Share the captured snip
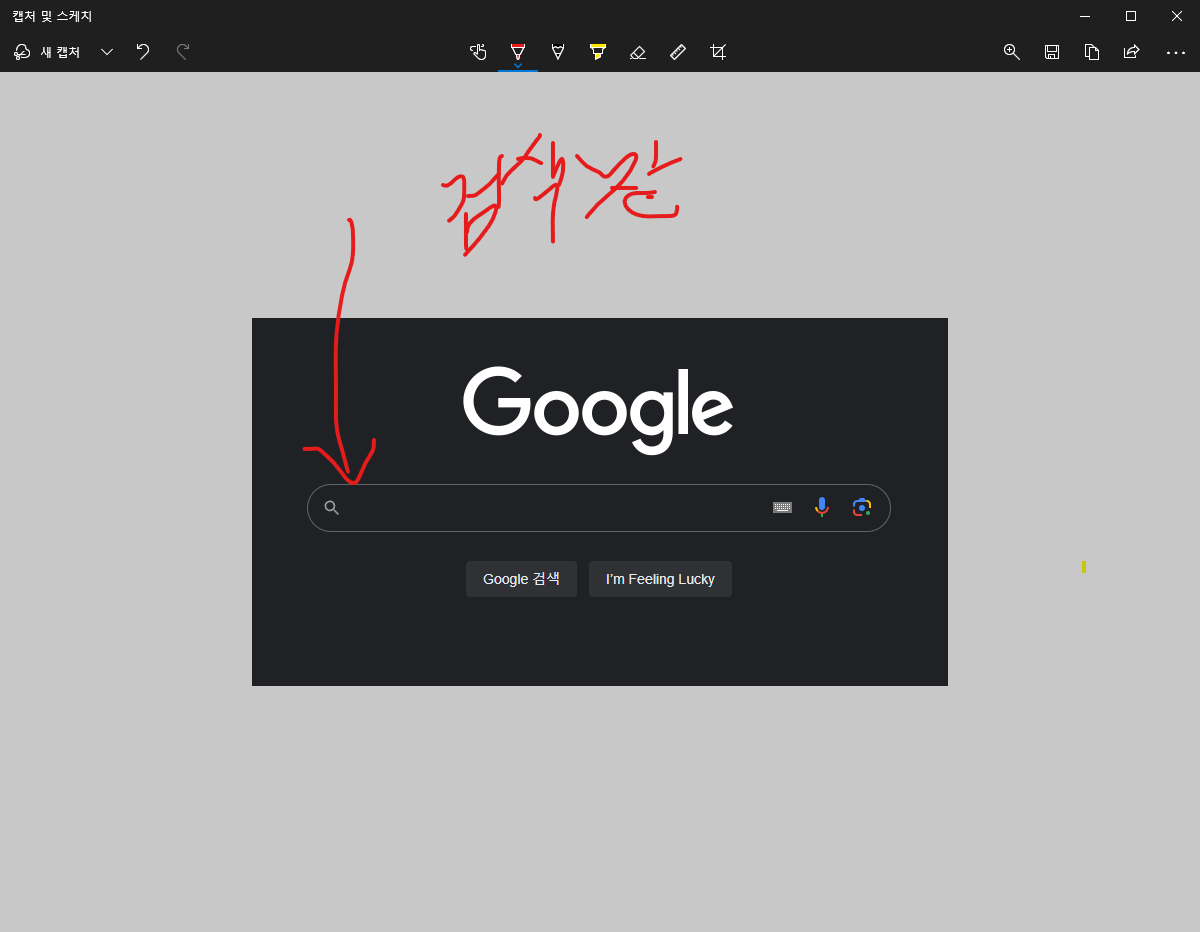The width and height of the screenshot is (1200, 932). pos(1132,52)
